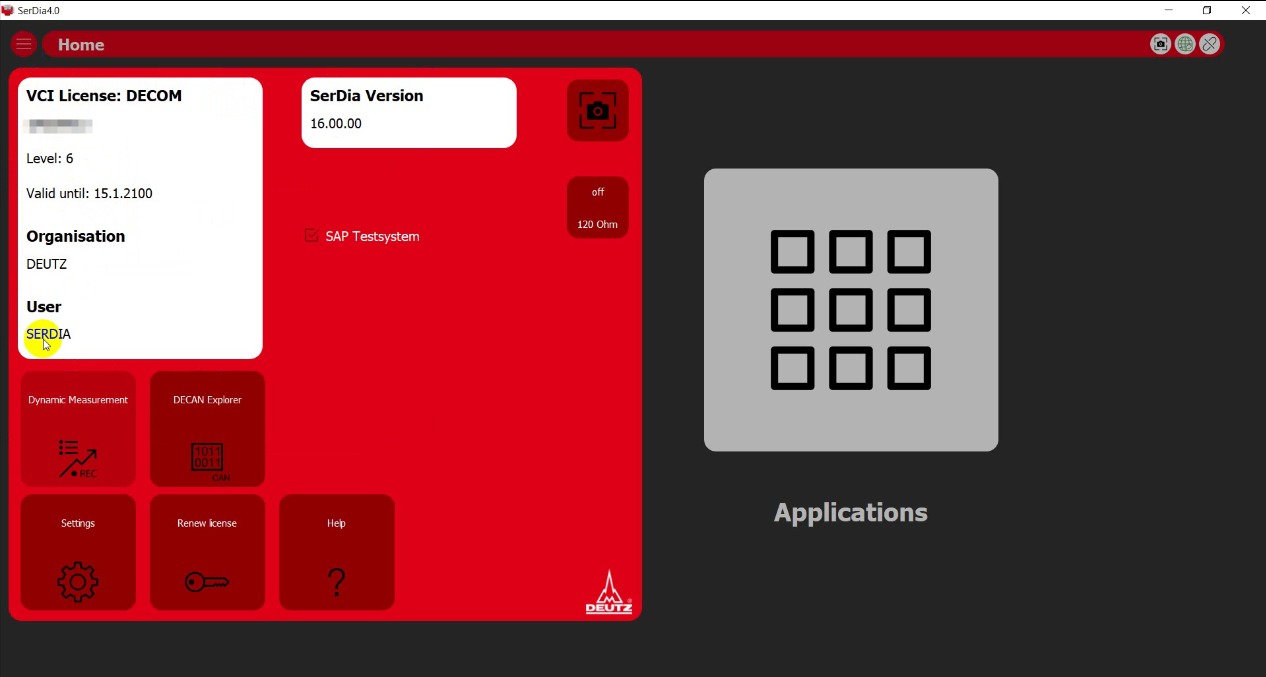
Task: Click the DEUTZ logo in red panel
Action: pyautogui.click(x=609, y=592)
